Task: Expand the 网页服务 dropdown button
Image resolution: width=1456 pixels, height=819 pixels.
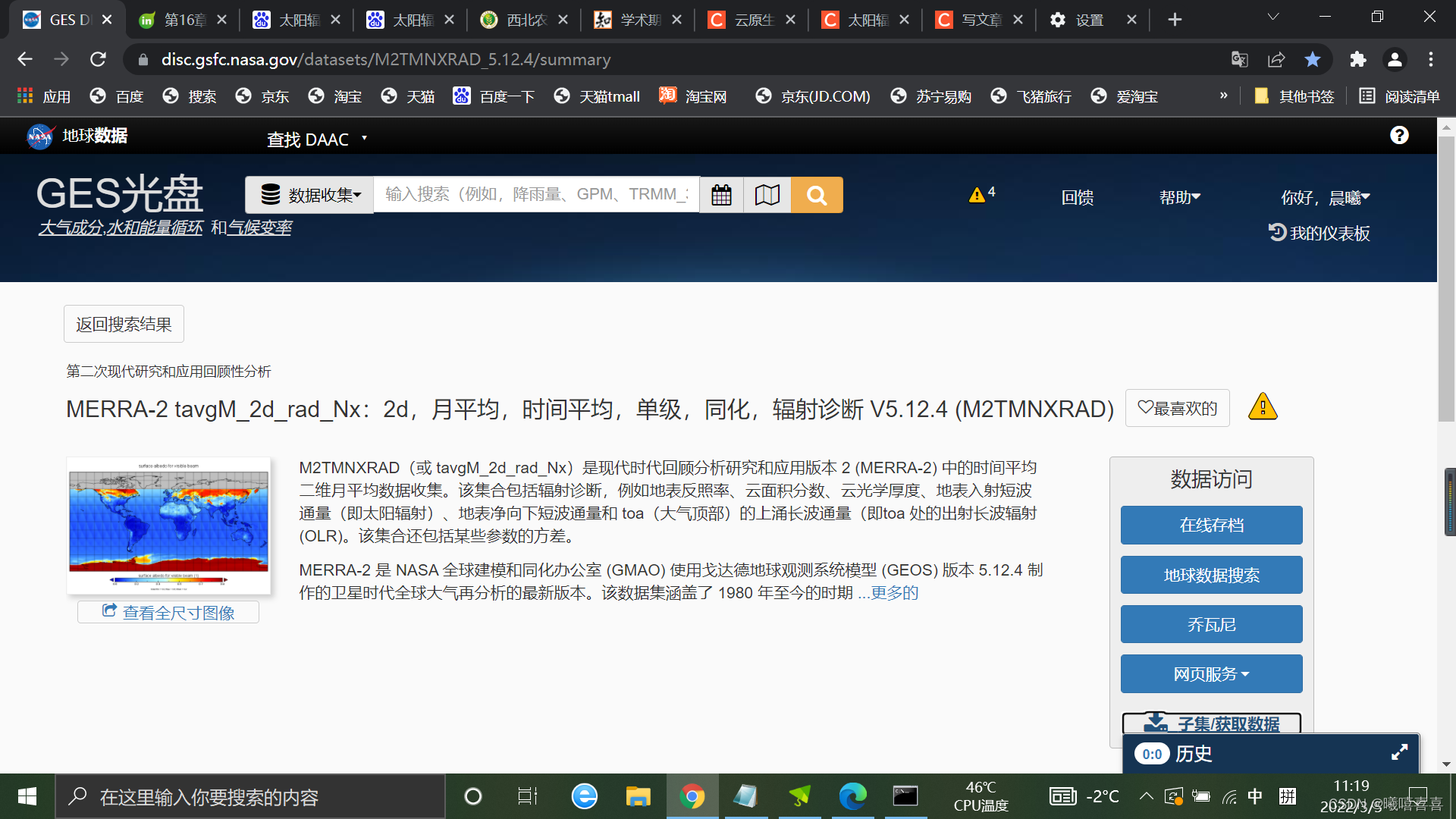Action: (x=1211, y=673)
